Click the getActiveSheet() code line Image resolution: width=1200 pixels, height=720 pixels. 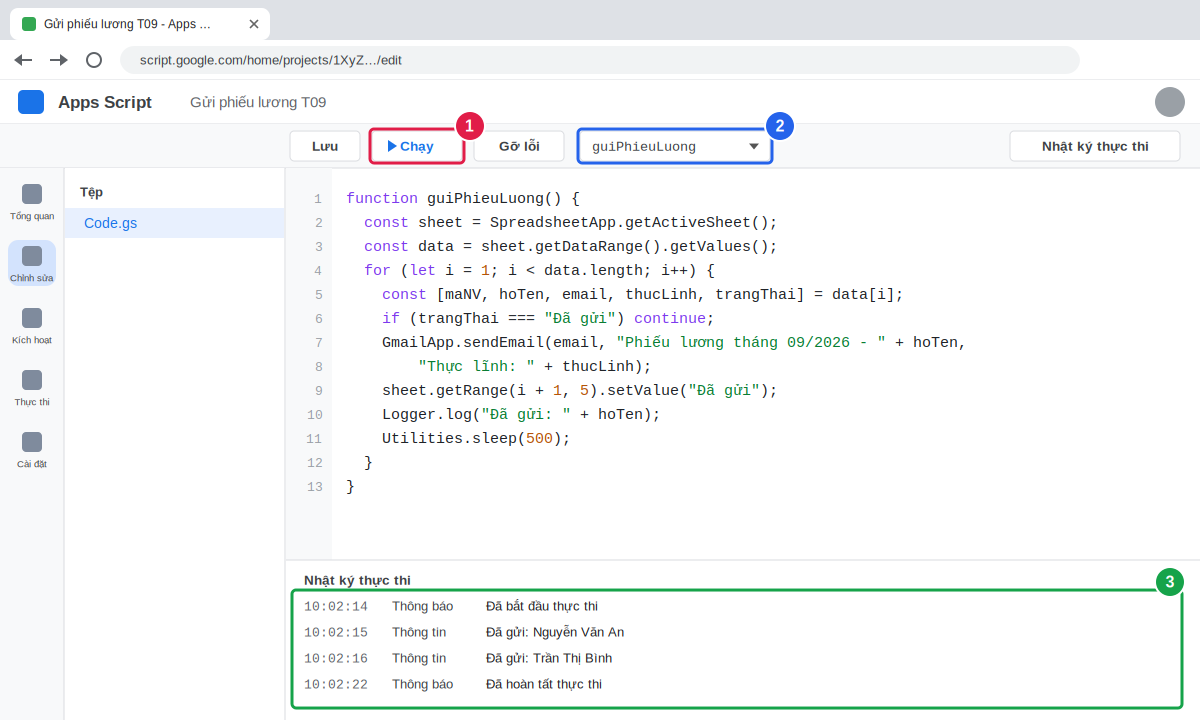[570, 223]
